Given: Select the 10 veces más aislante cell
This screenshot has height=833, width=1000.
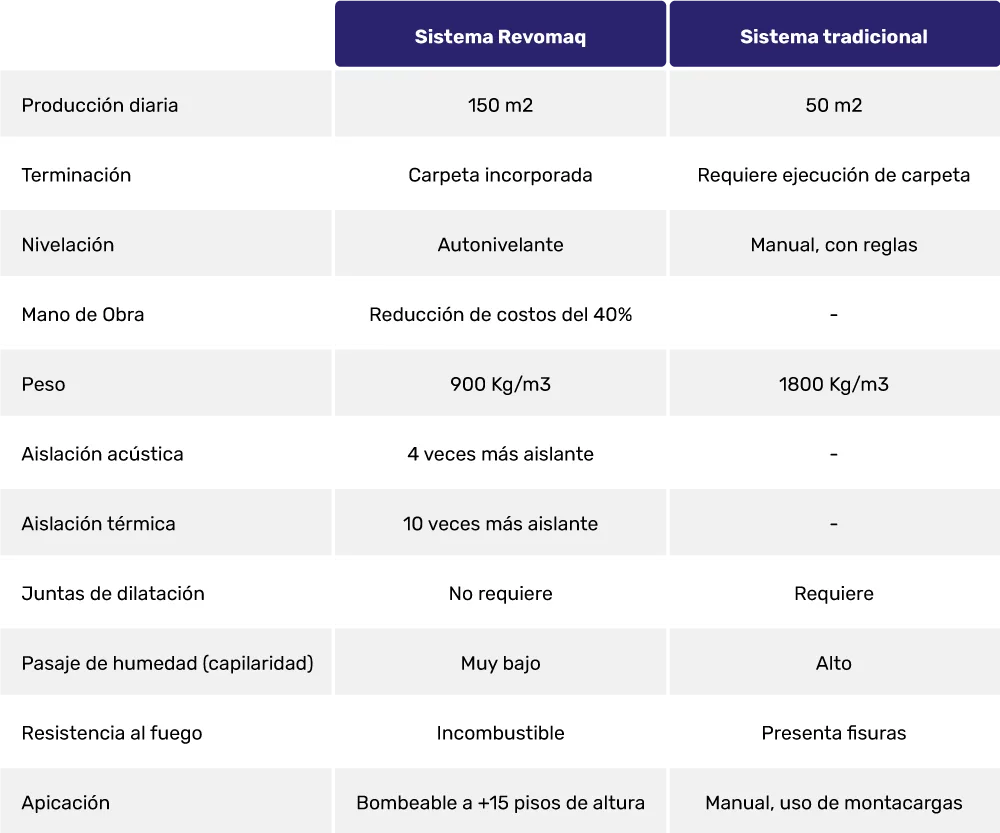Looking at the screenshot, I should (x=501, y=523).
